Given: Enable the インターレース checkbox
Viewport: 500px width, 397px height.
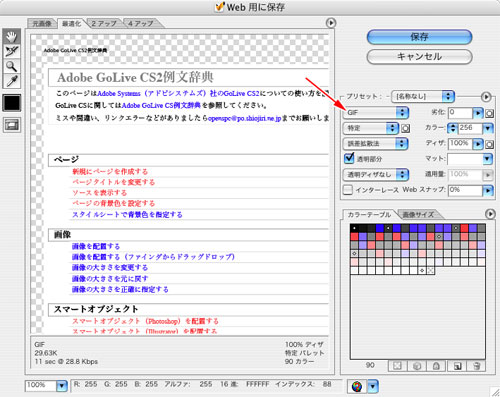Looking at the screenshot, I should [348, 190].
